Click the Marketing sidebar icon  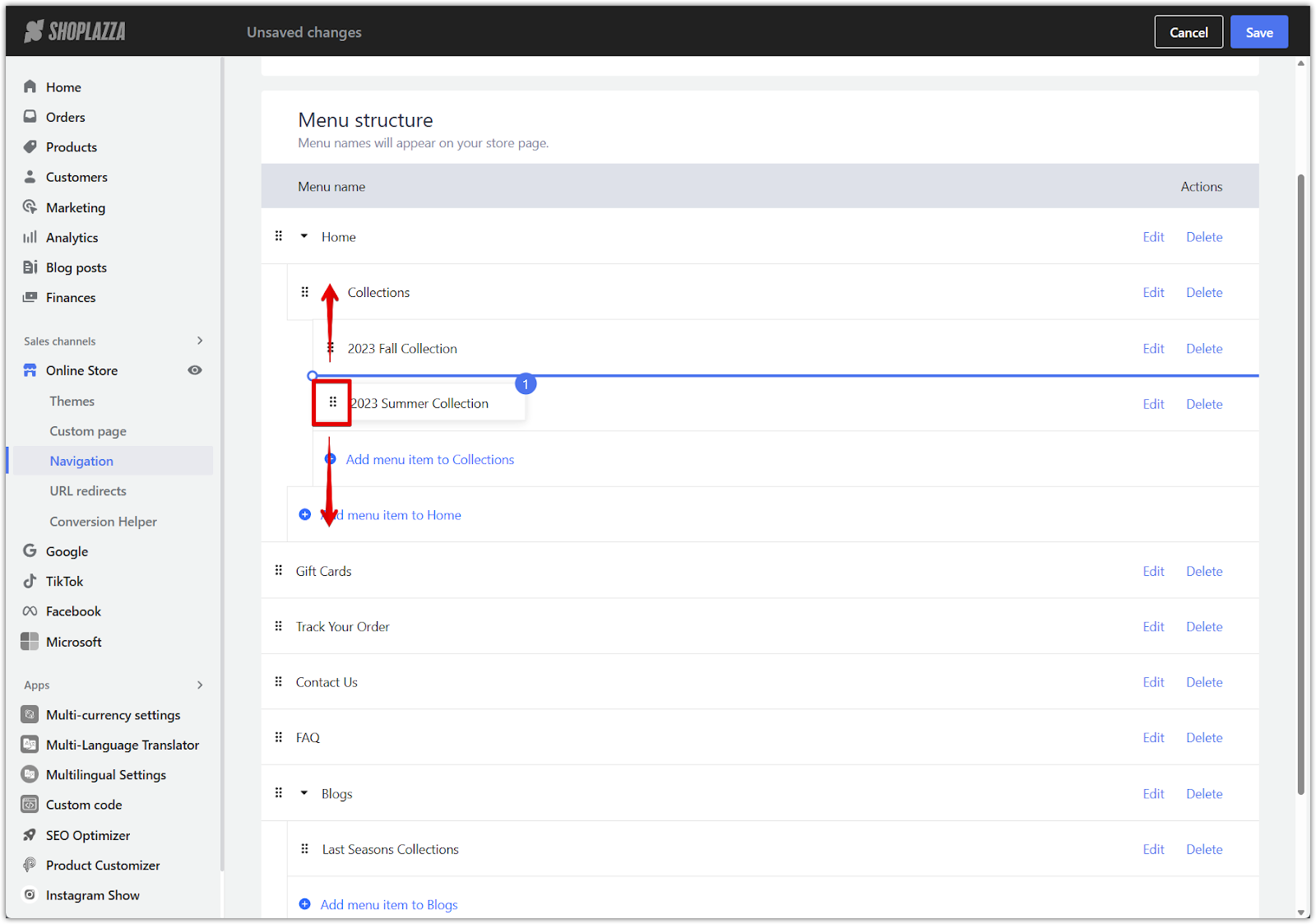coord(30,207)
